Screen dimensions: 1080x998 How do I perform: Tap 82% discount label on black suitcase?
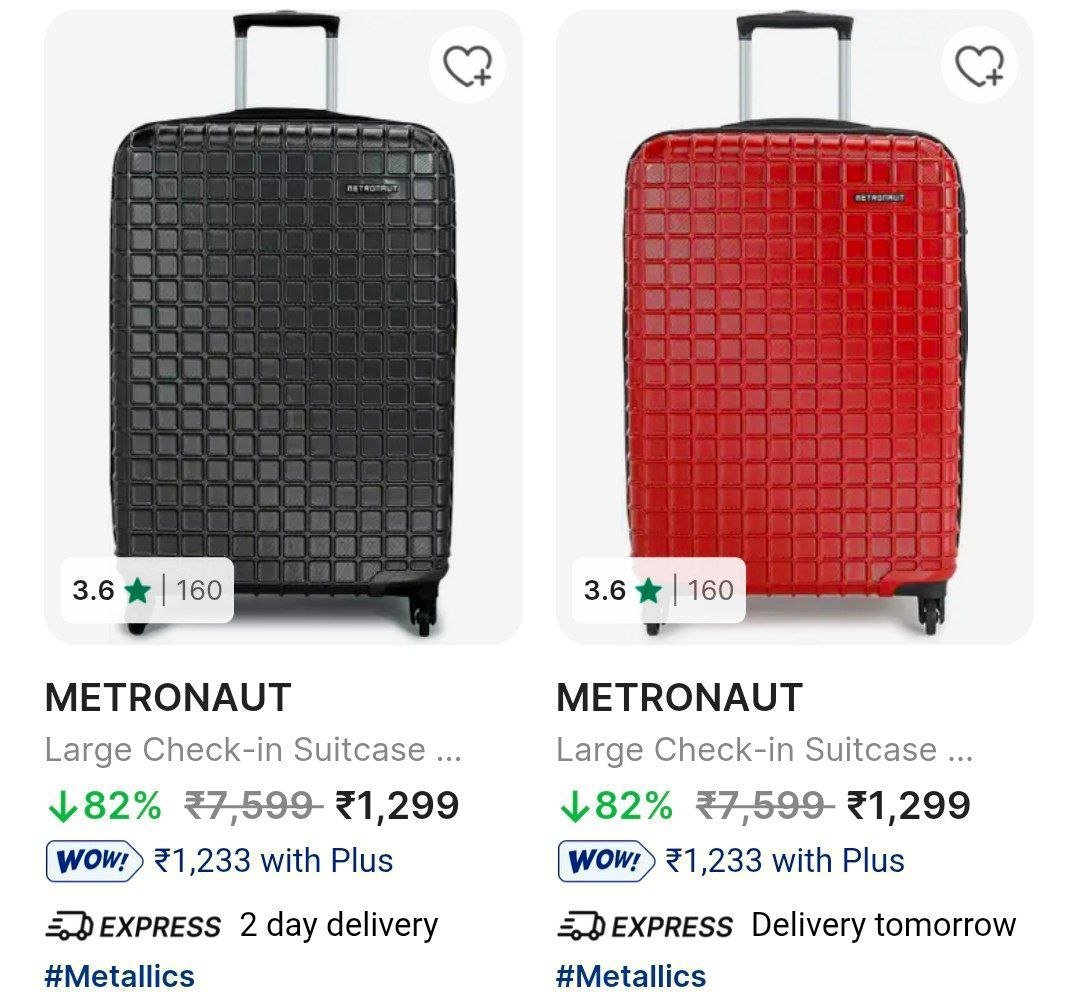click(x=104, y=805)
